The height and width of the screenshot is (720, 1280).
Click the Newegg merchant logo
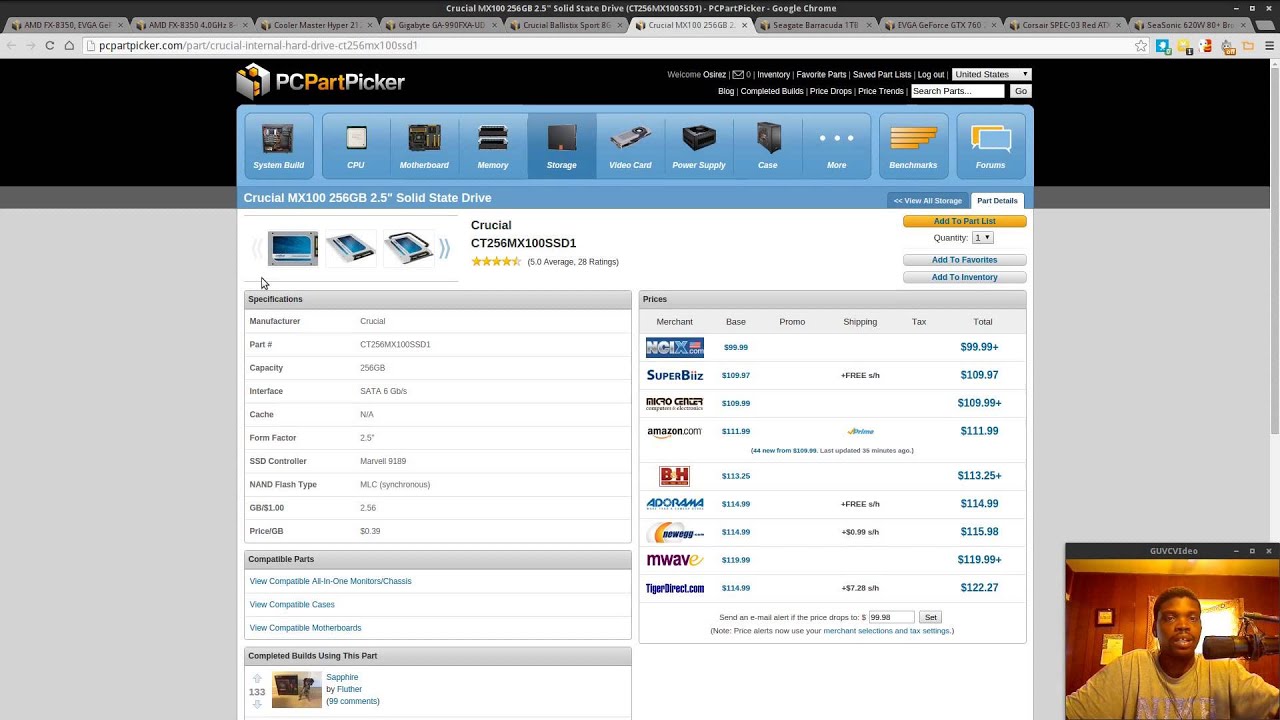coord(675,532)
